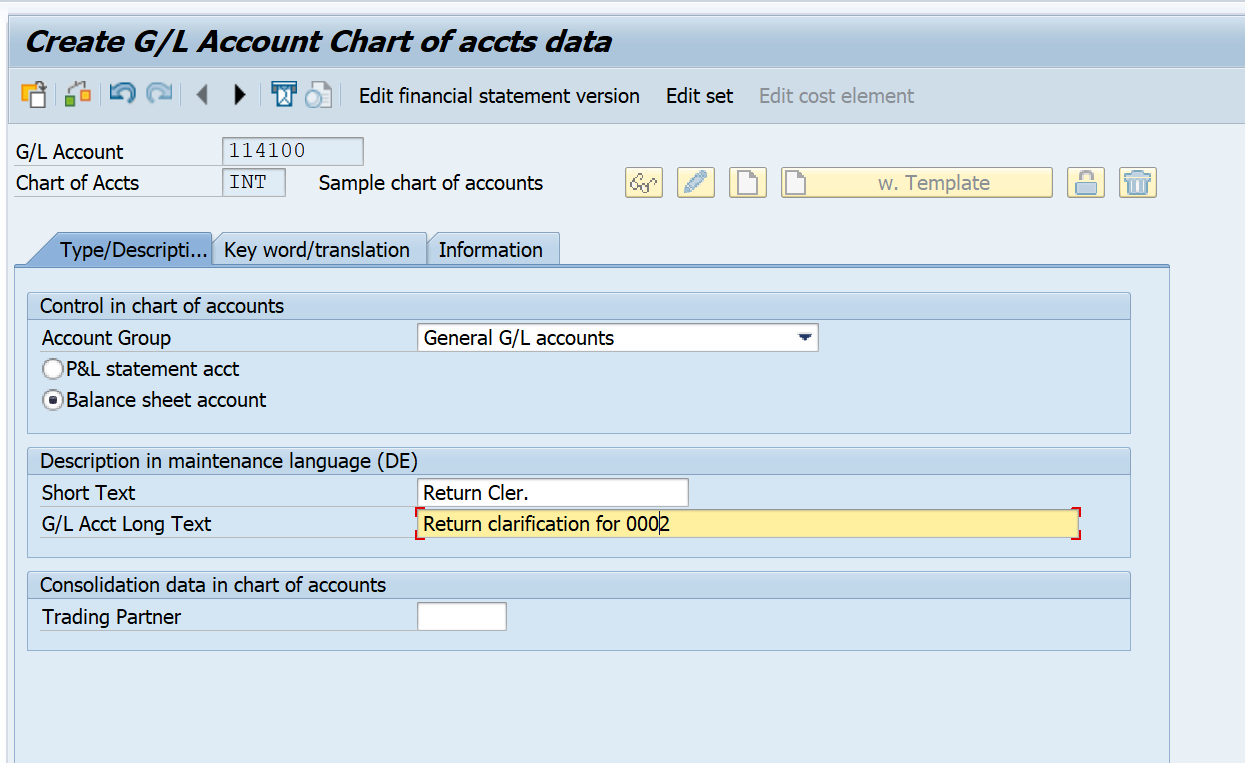Click Edit set button
Viewport: 1245px width, 763px height.
pos(700,96)
